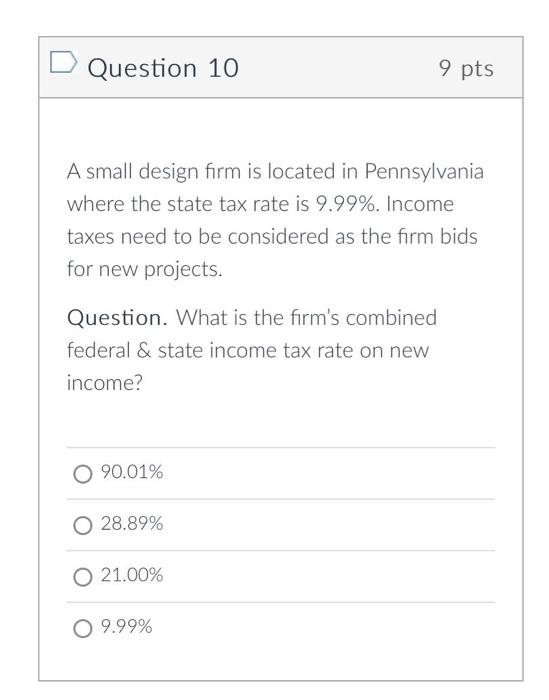The image size is (549, 700).
Task: Click the "What is the firm's combined" text
Action: coord(306,318)
